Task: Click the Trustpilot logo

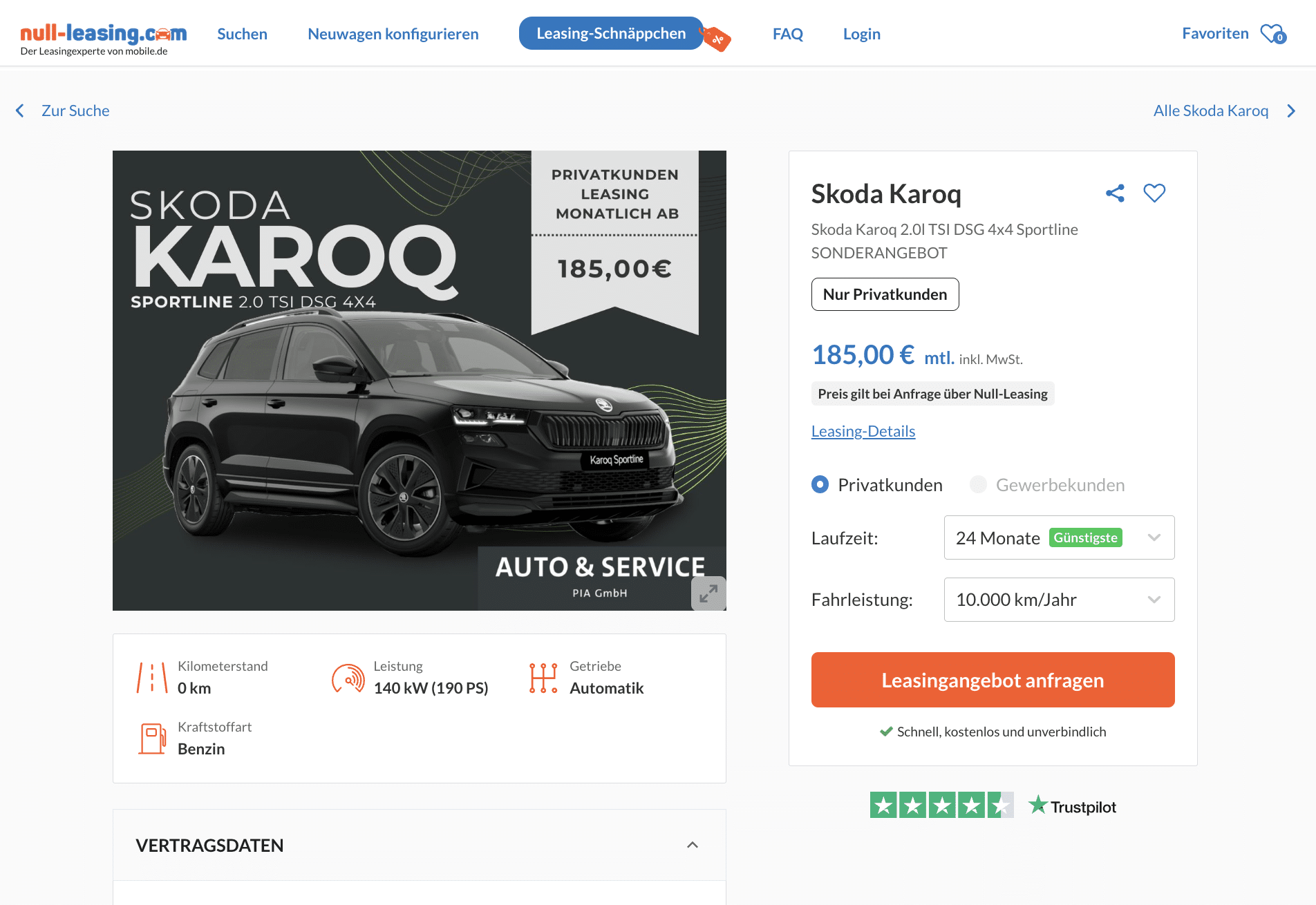Action: 1072,806
